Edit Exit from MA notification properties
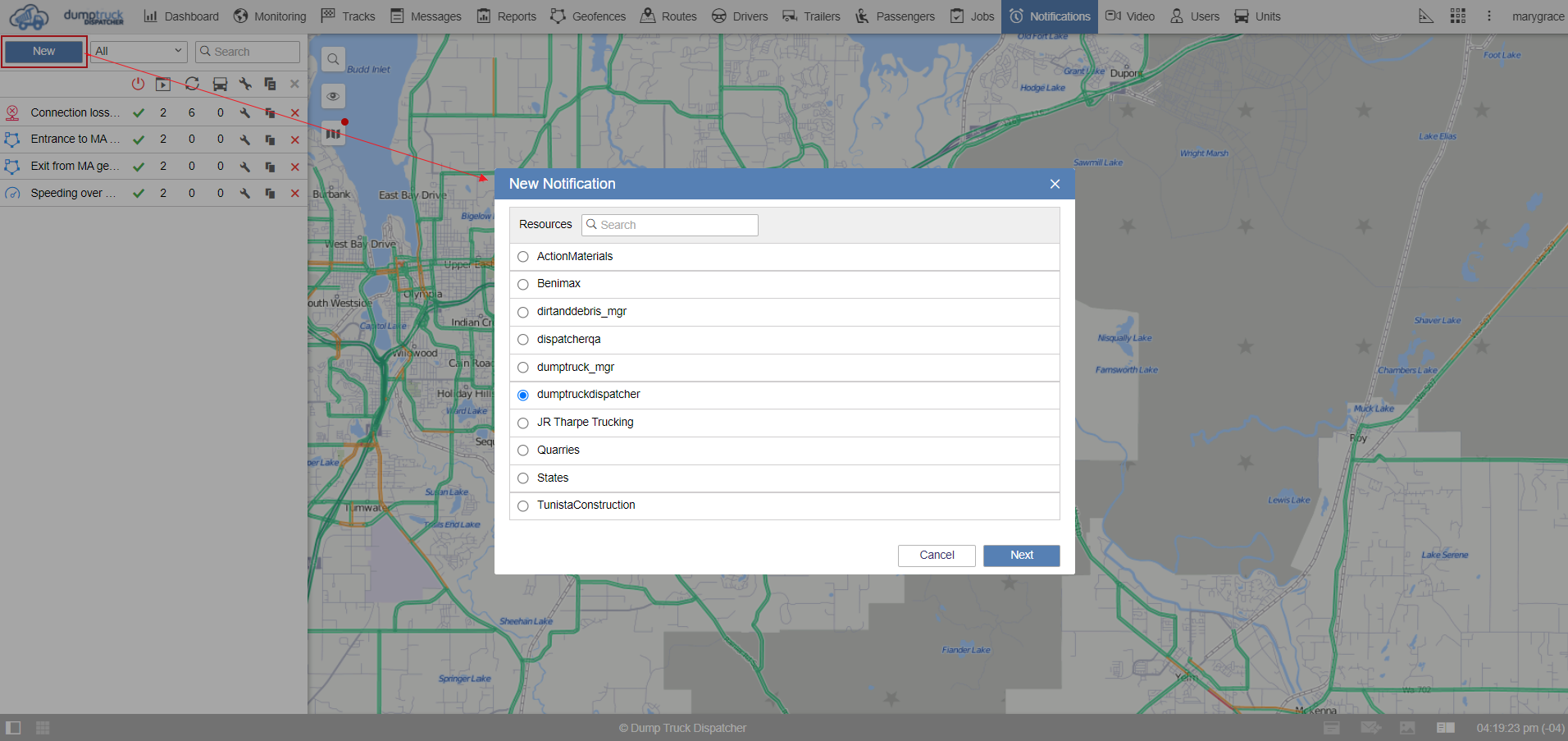Image resolution: width=1568 pixels, height=741 pixels. point(244,167)
